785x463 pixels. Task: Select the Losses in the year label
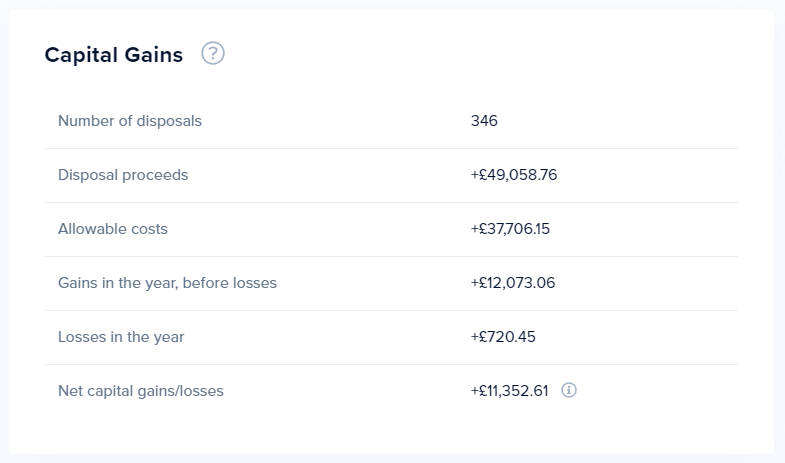click(121, 337)
